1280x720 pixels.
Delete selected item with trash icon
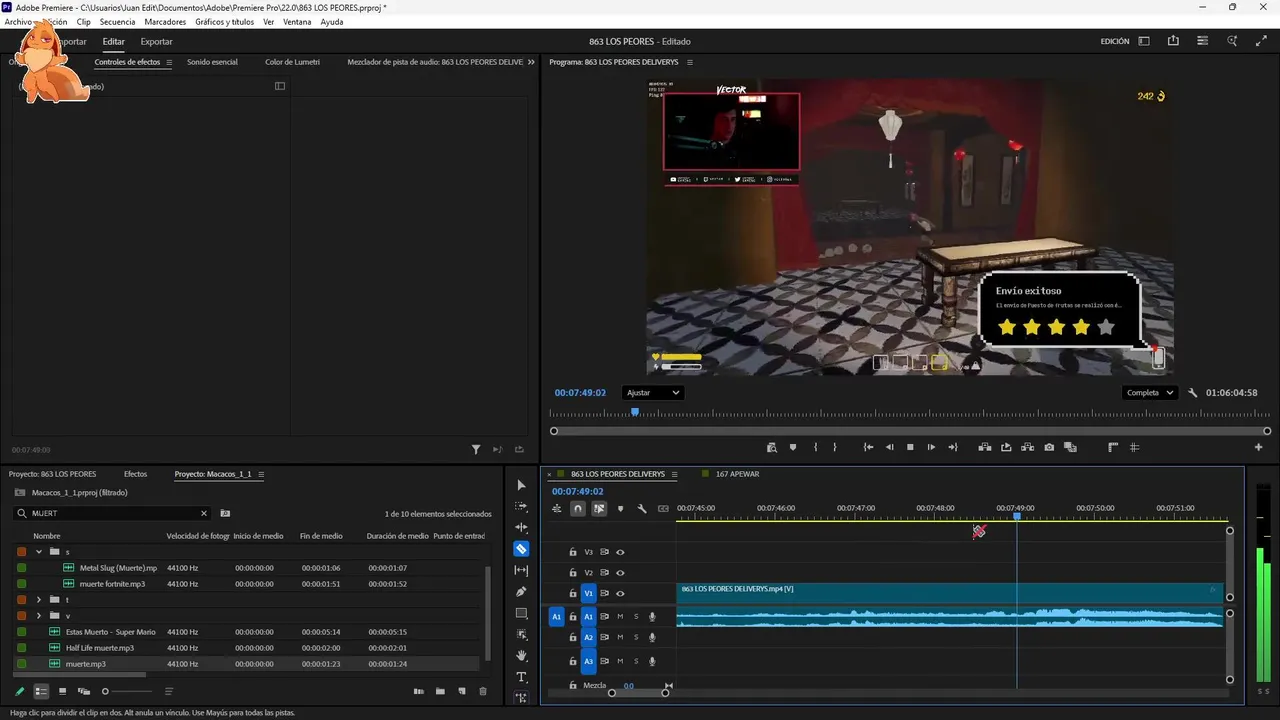483,691
